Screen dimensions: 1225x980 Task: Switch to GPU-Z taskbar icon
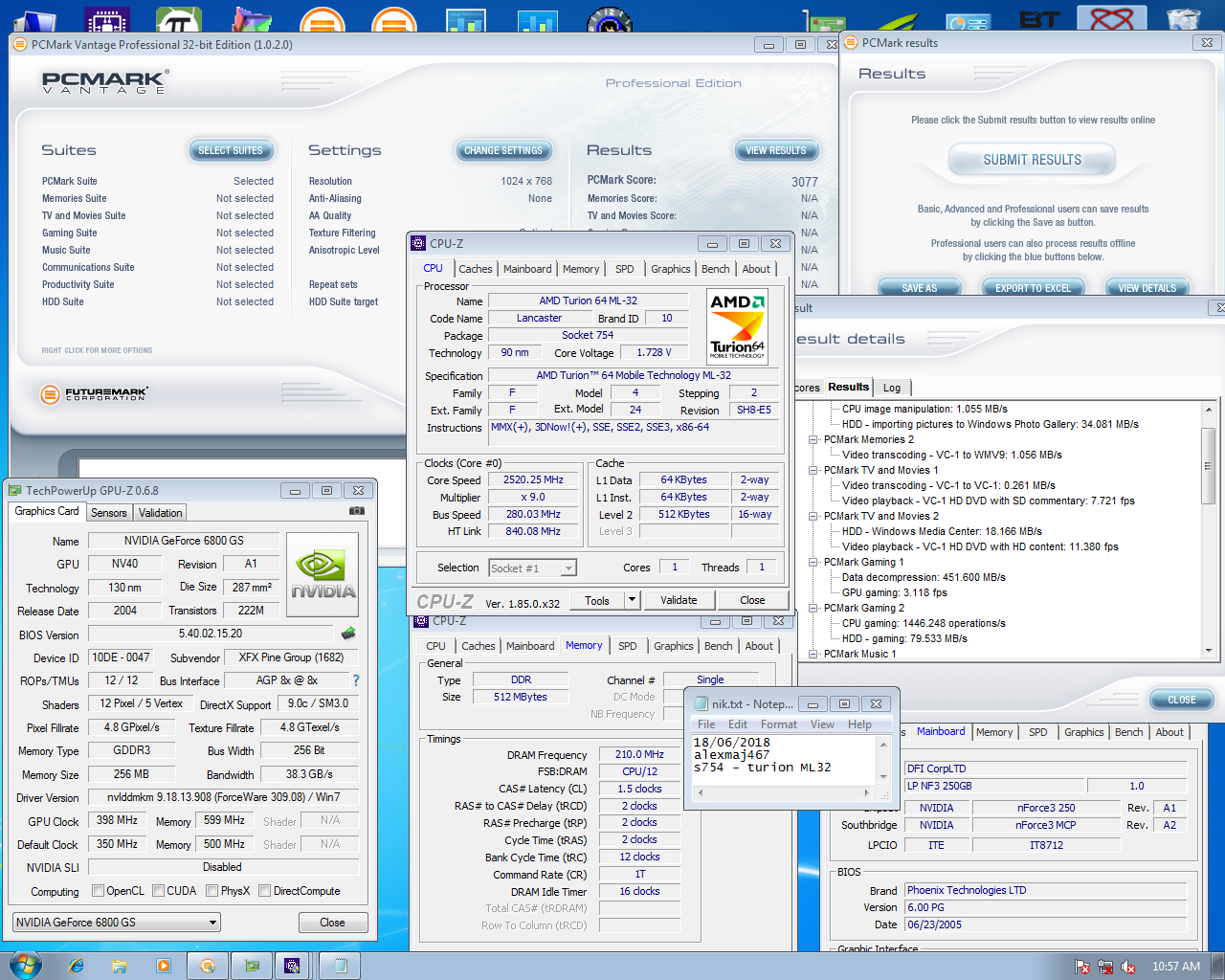tap(252, 966)
